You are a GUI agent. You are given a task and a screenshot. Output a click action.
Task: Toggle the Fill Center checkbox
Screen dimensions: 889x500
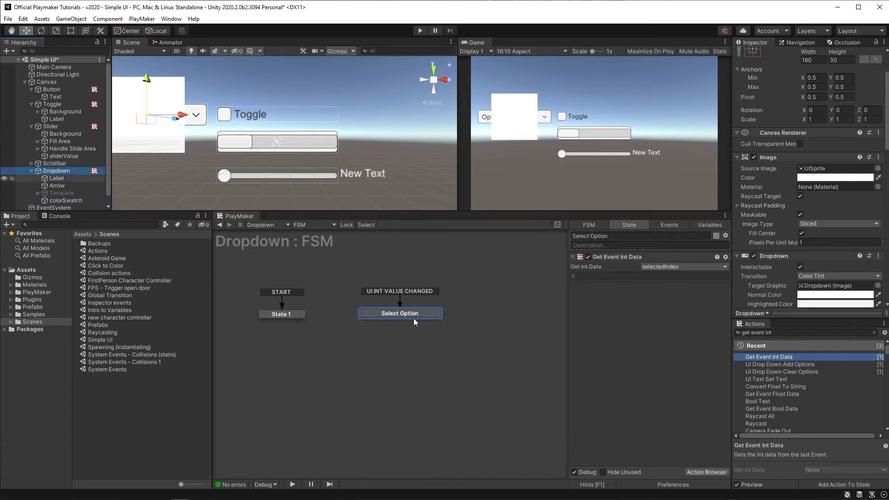click(800, 233)
